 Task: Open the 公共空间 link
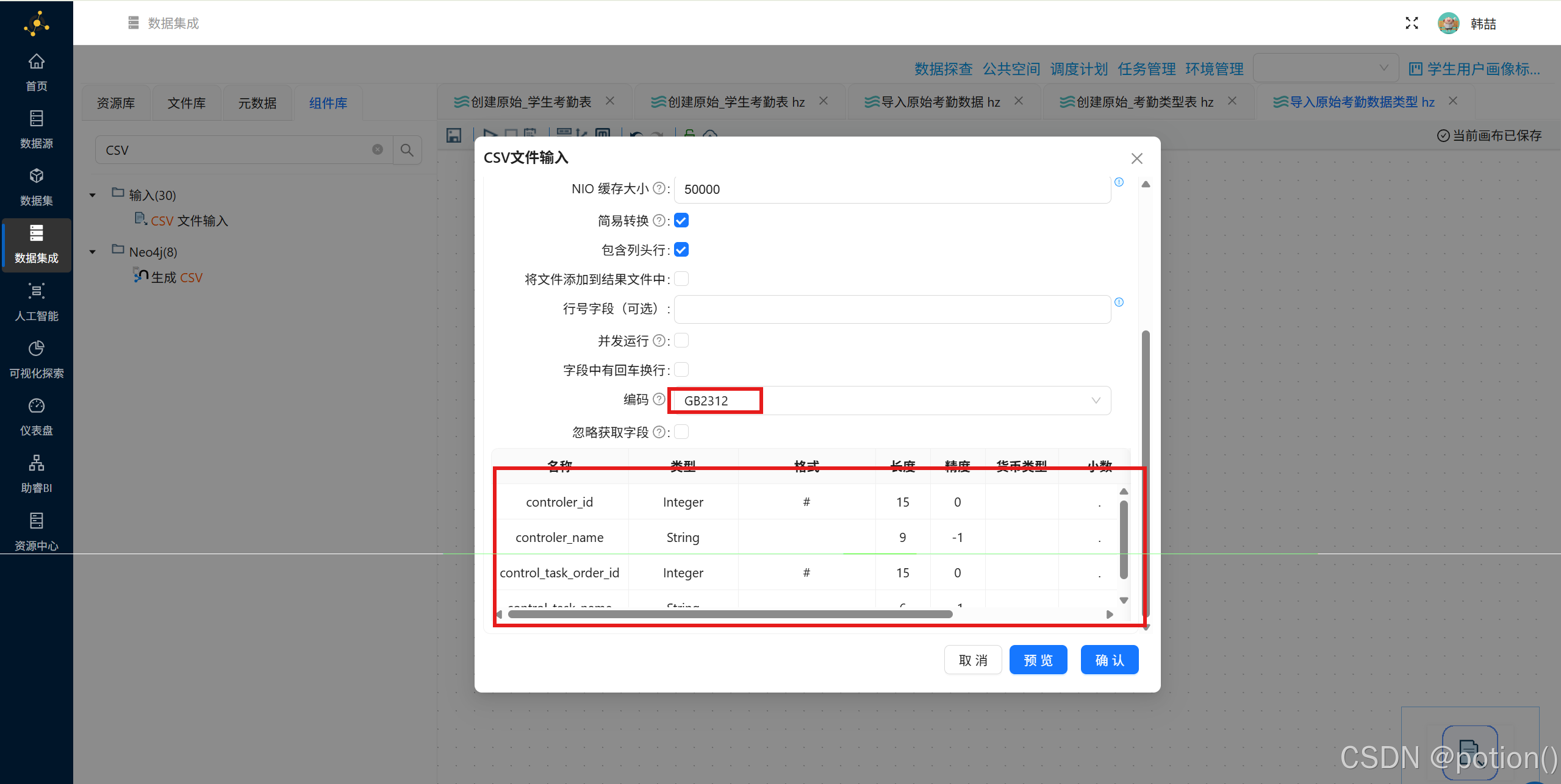pos(1011,68)
